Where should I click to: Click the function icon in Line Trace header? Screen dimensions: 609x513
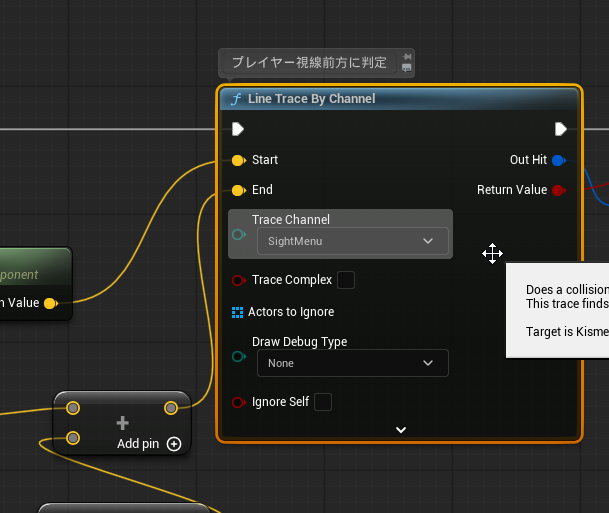pos(236,99)
